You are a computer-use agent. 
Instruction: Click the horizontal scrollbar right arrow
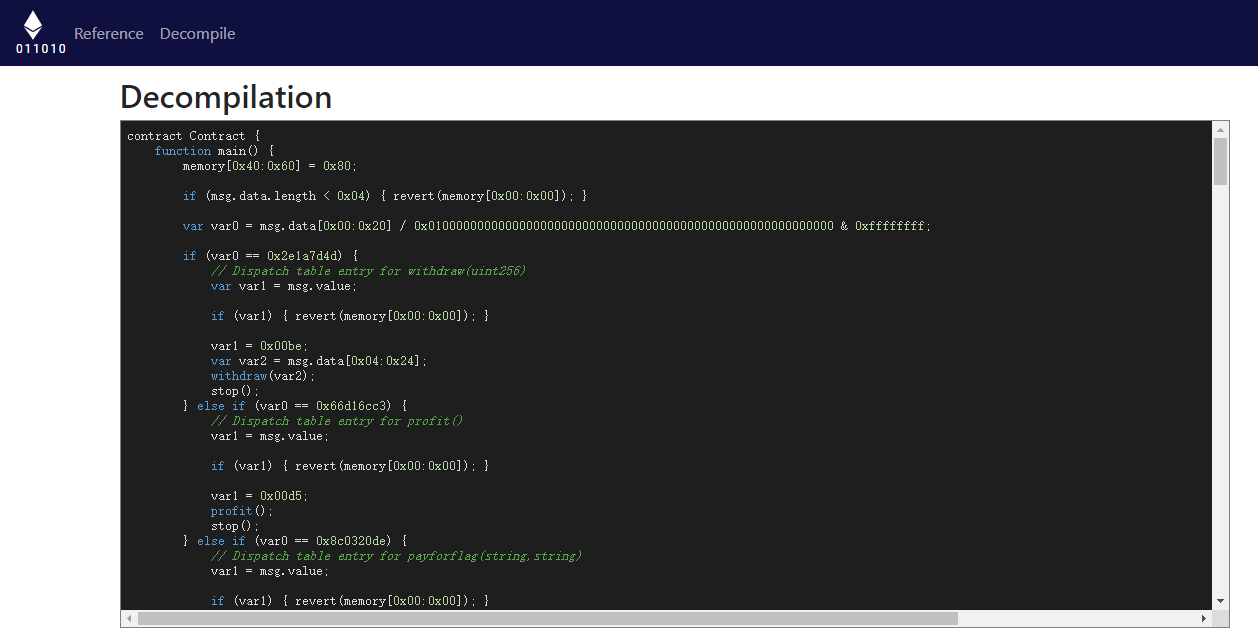[1203, 619]
